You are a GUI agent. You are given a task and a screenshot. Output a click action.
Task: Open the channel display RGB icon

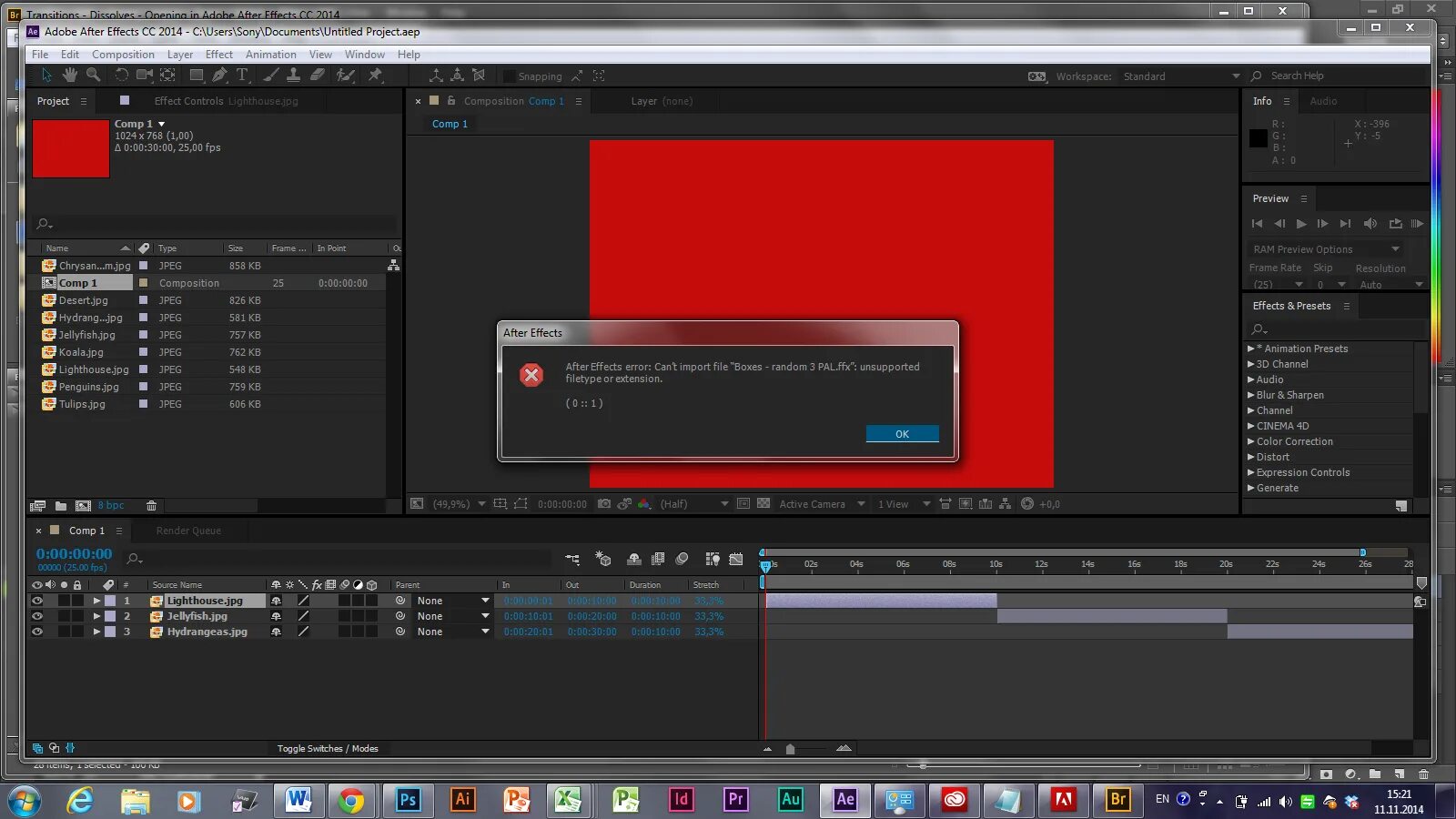[x=644, y=504]
